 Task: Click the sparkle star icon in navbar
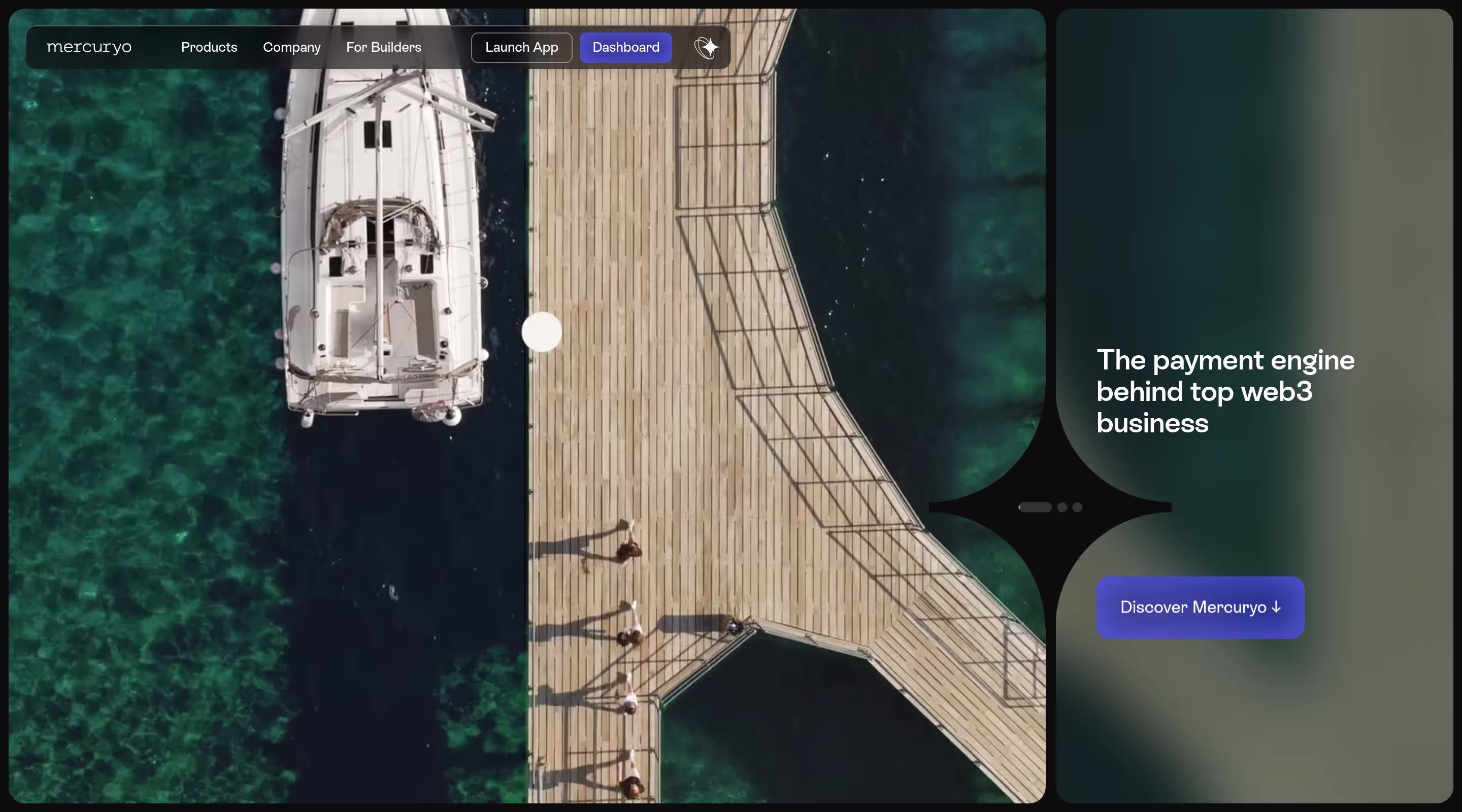[x=707, y=47]
